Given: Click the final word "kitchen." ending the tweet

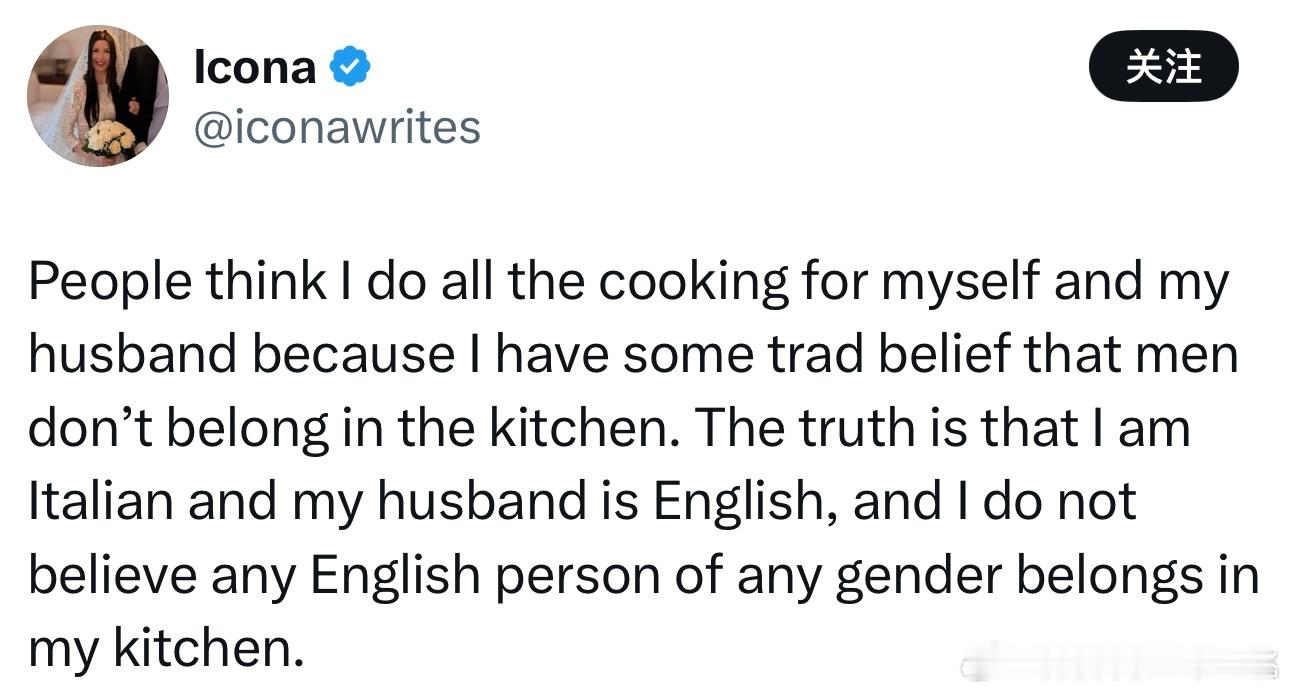Looking at the screenshot, I should pyautogui.click(x=207, y=647).
